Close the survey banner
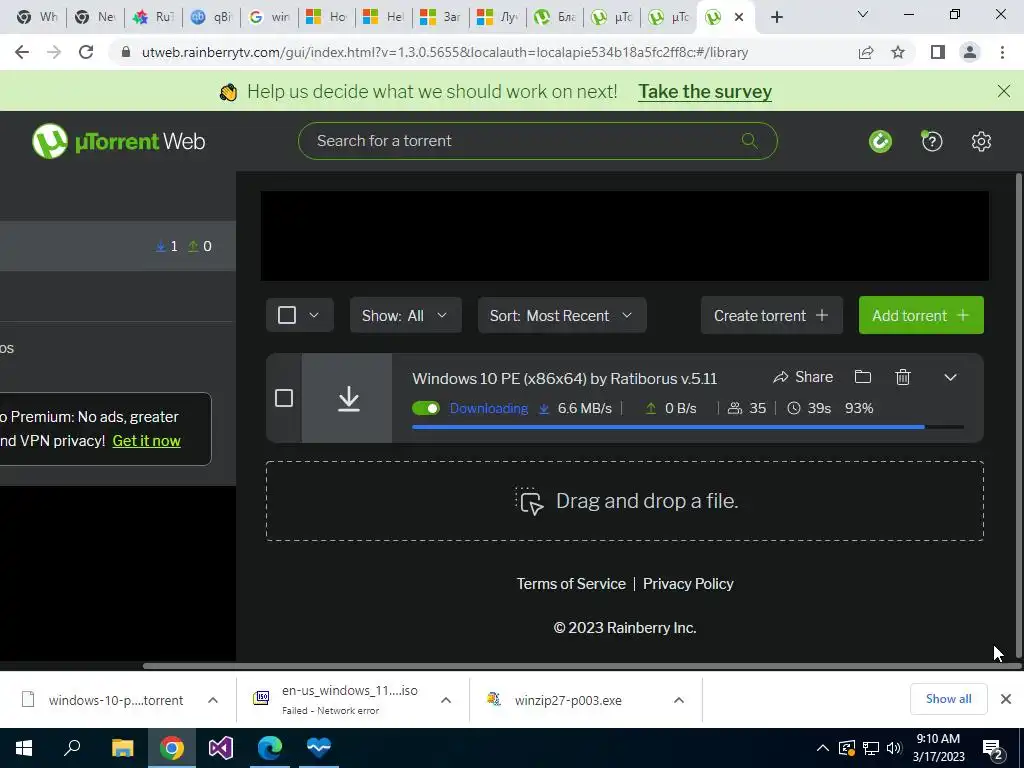This screenshot has width=1024, height=768. [x=1004, y=91]
